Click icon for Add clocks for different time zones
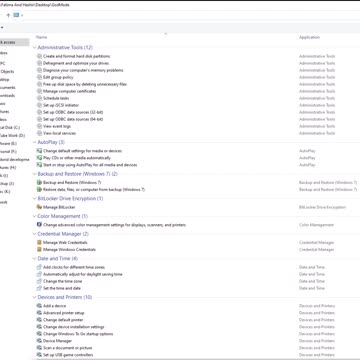This screenshot has width=360, height=360. click(x=39, y=267)
